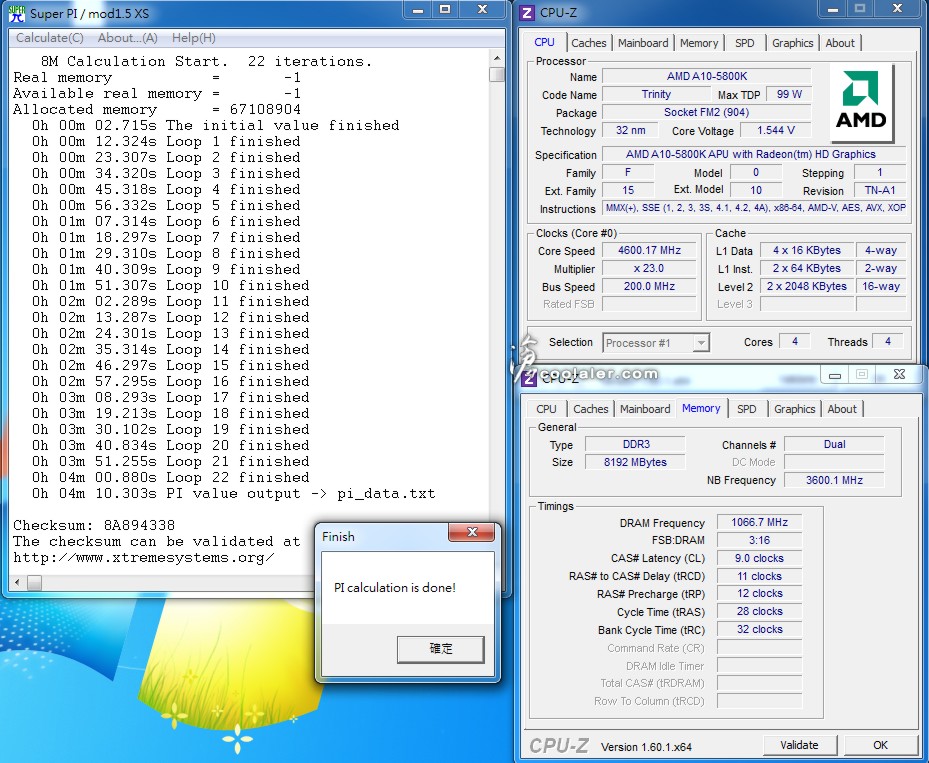Switch to Graphics tab in lower CPU-Z window
This screenshot has width=929, height=763.
(x=795, y=409)
